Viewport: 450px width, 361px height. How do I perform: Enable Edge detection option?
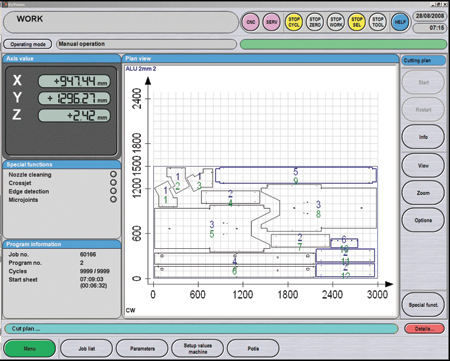[x=113, y=191]
